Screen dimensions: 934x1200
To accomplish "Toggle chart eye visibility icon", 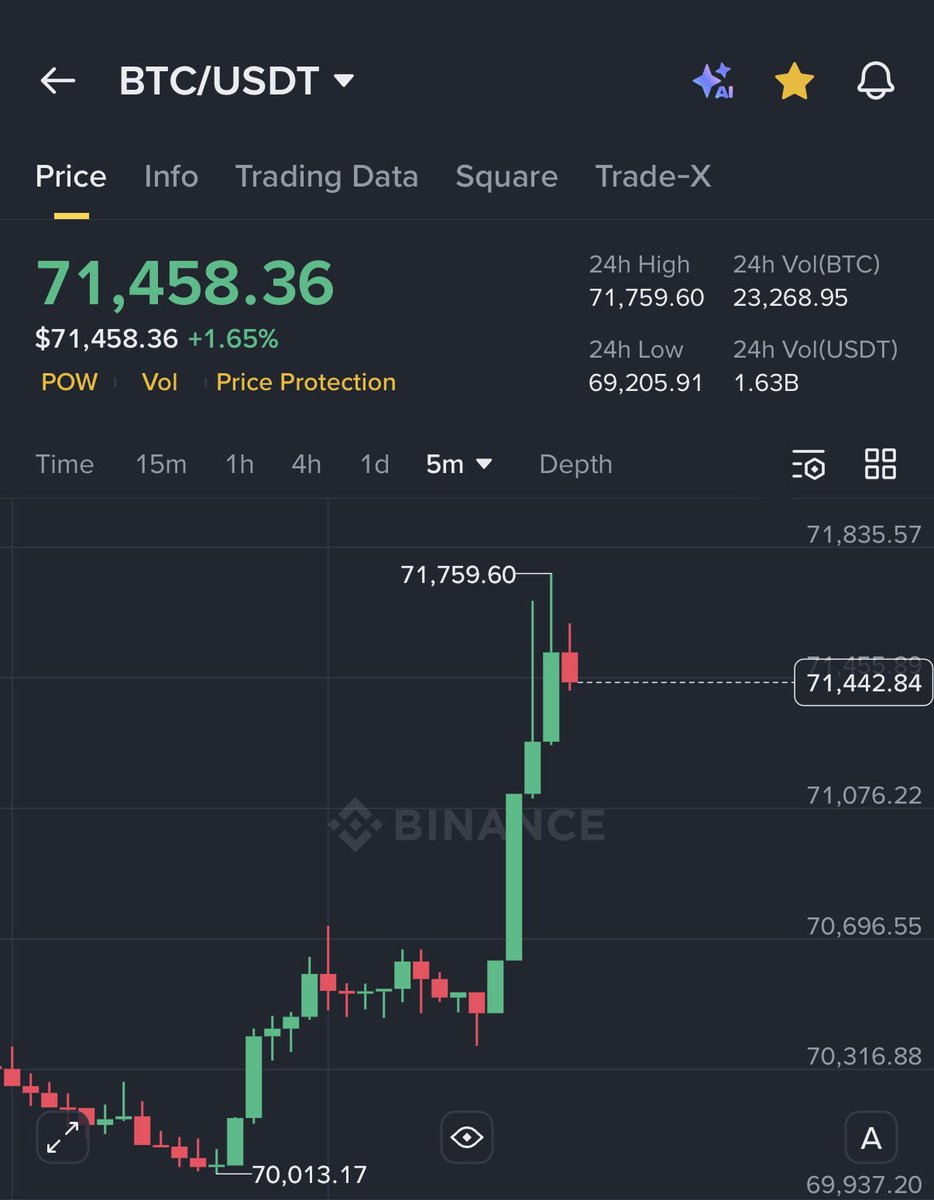I will coord(467,1137).
